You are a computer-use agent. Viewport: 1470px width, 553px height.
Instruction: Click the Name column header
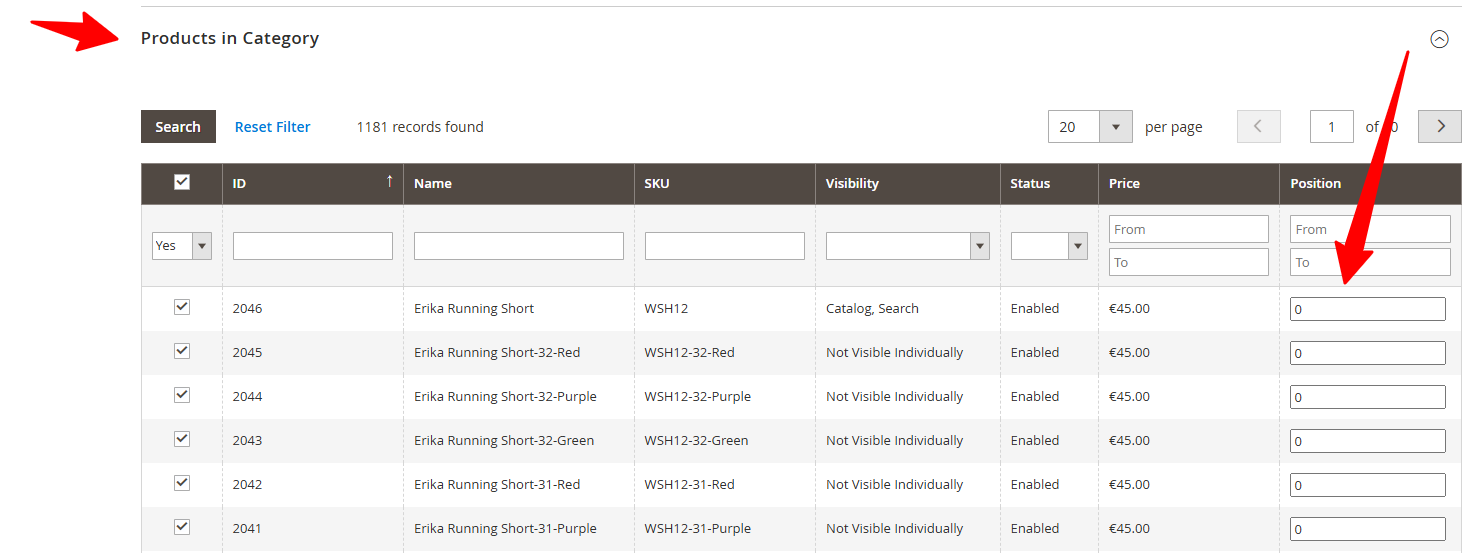point(433,184)
